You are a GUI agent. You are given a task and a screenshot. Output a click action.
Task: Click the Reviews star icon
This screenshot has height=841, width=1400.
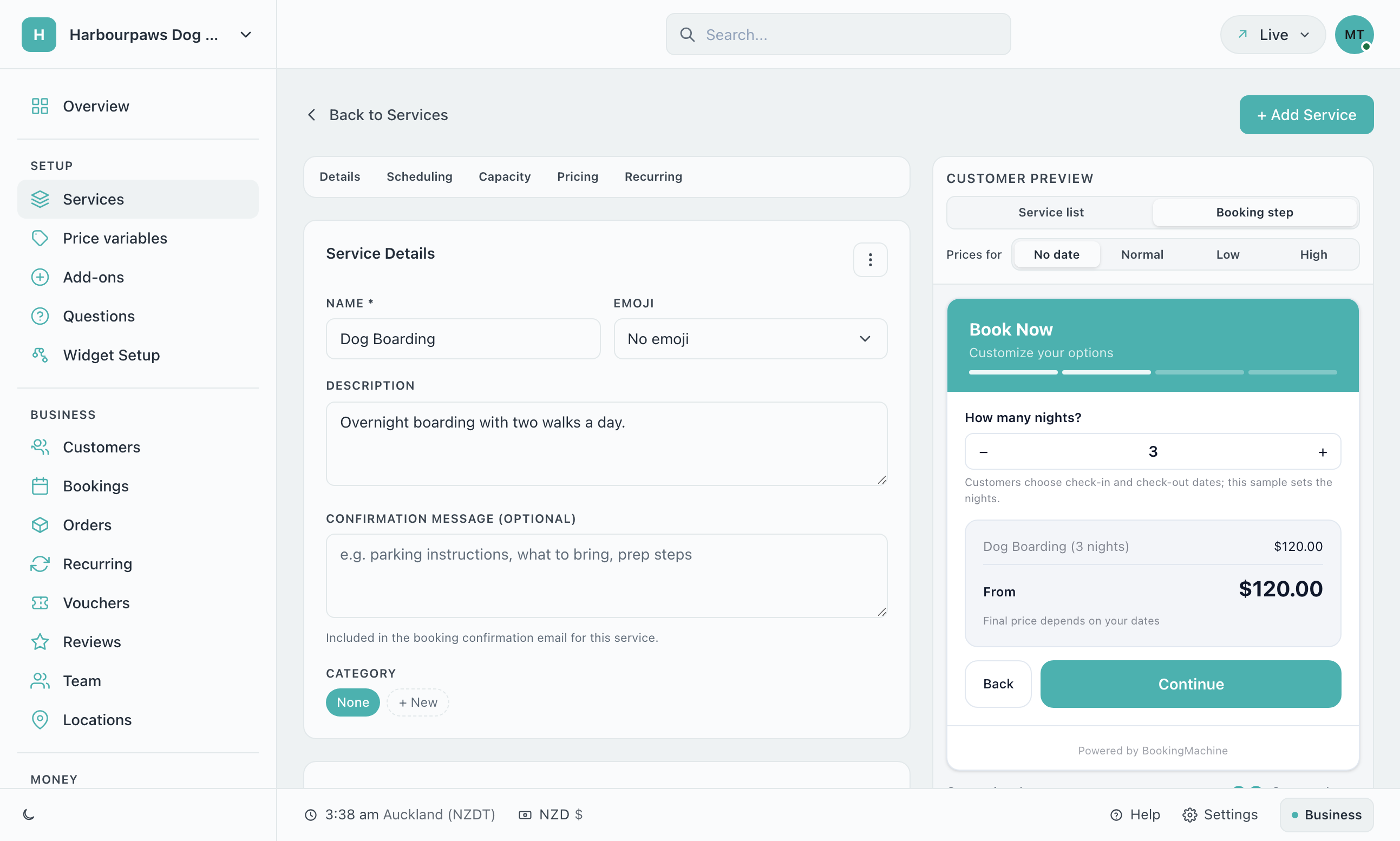40,641
